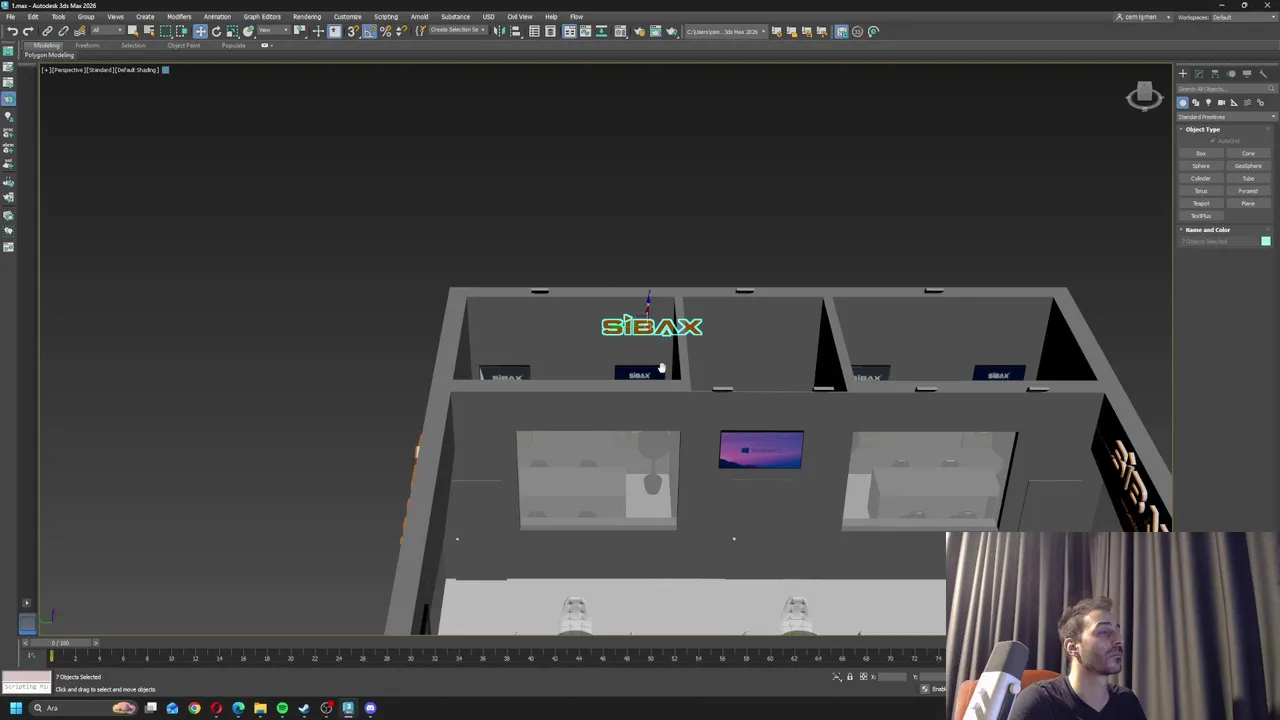The width and height of the screenshot is (1280, 720).
Task: Click the object name field showing 7 Objects Selected
Action: coord(1218,241)
